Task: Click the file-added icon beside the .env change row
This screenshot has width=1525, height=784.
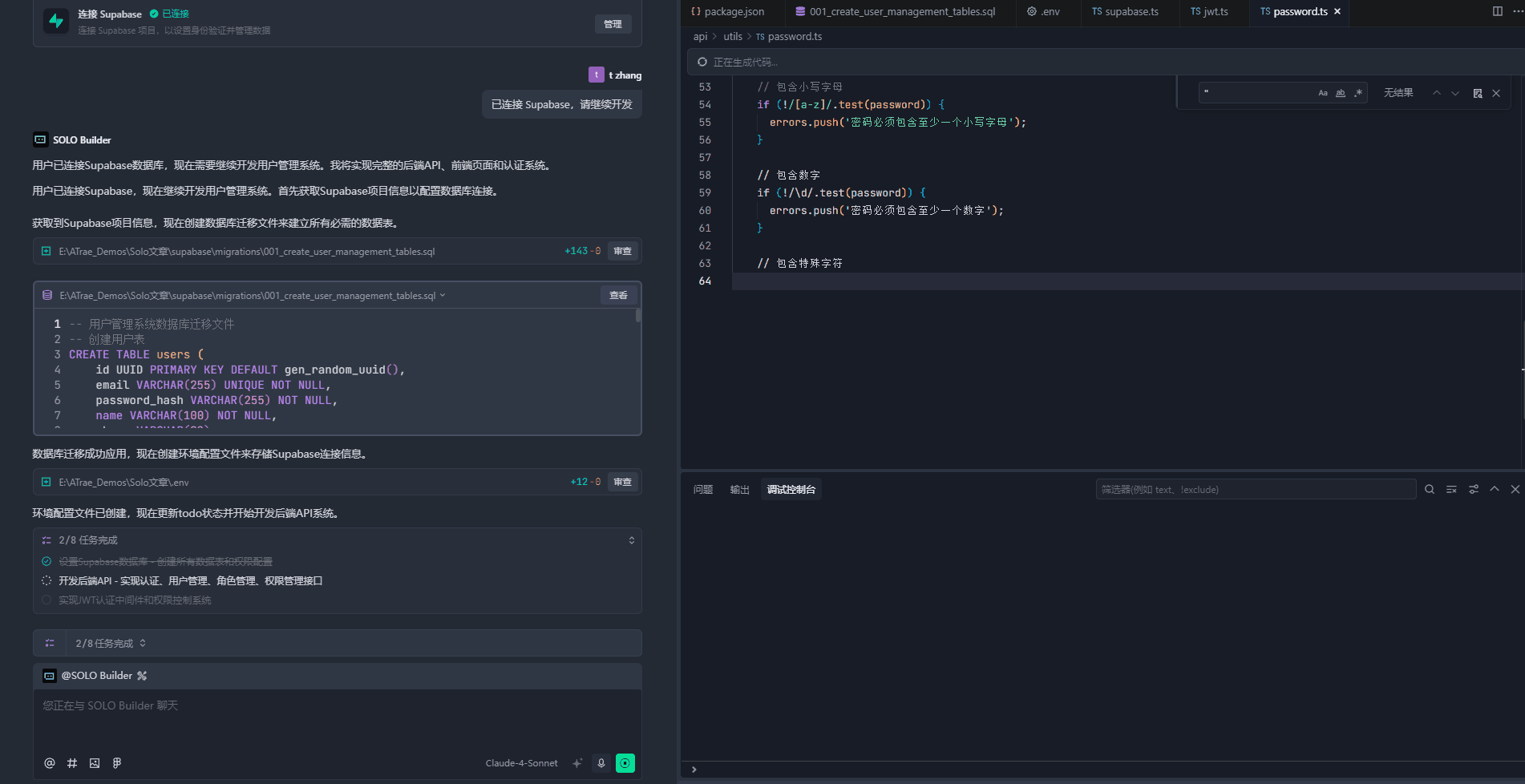Action: click(x=46, y=482)
